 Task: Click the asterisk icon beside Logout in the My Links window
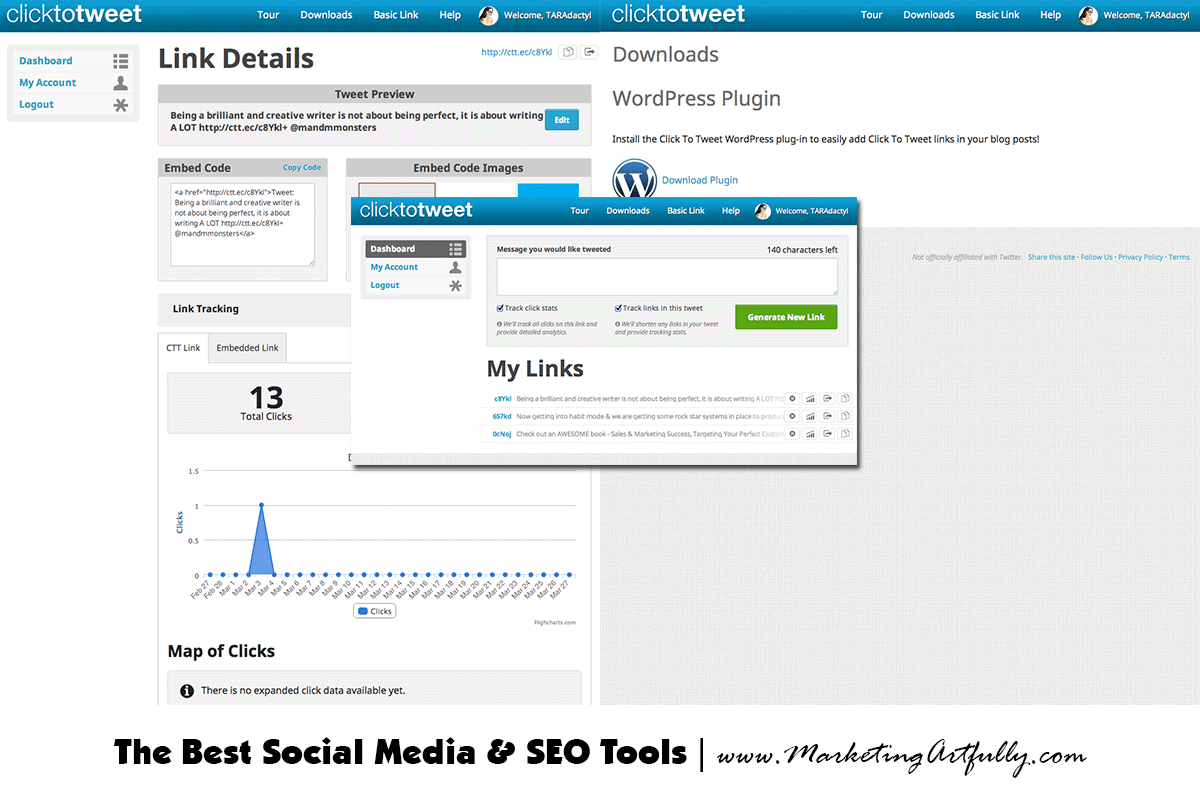[456, 286]
